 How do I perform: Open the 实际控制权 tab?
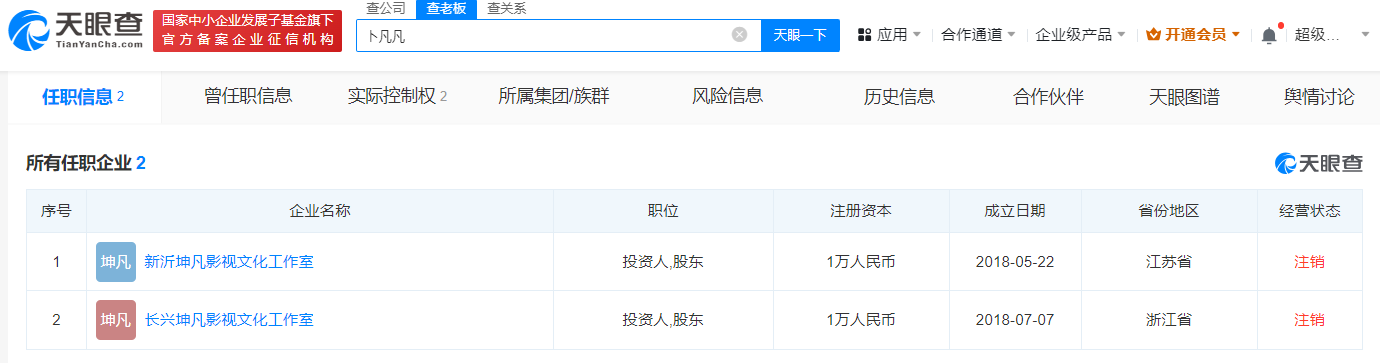[397, 97]
